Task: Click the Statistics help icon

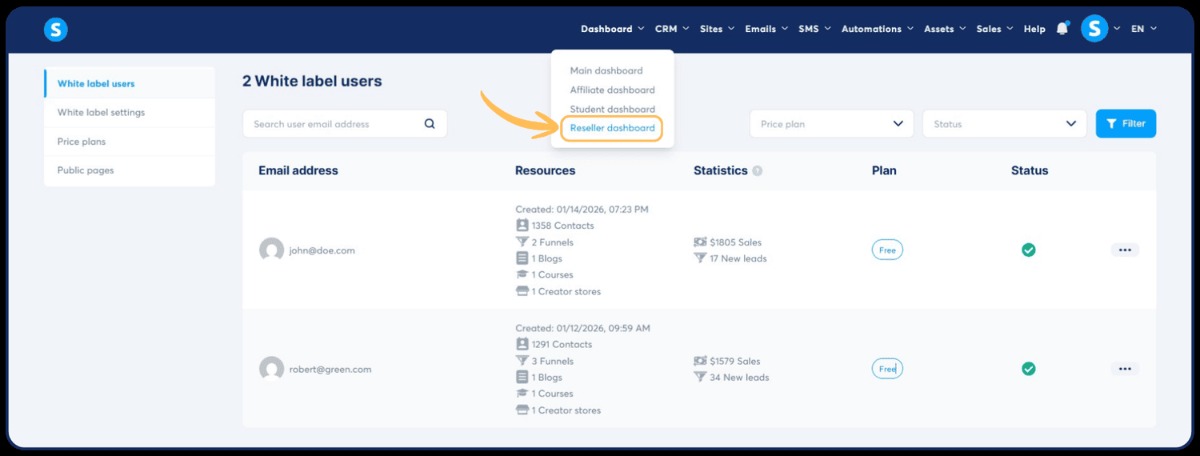Action: 757,171
